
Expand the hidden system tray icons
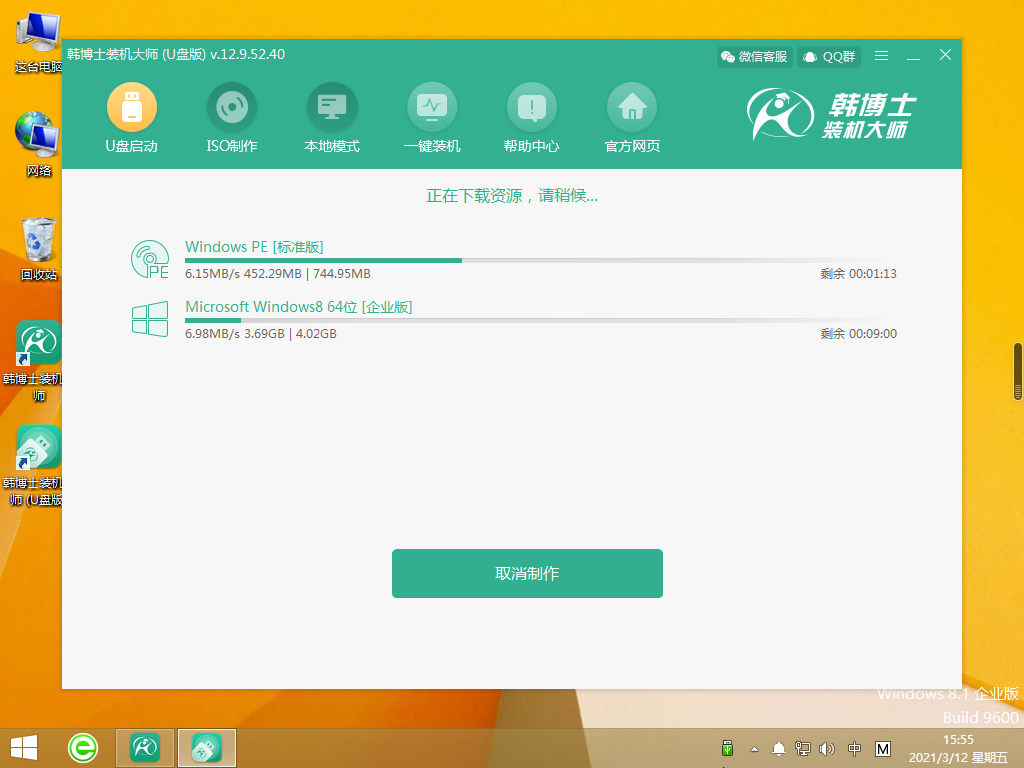click(x=753, y=748)
